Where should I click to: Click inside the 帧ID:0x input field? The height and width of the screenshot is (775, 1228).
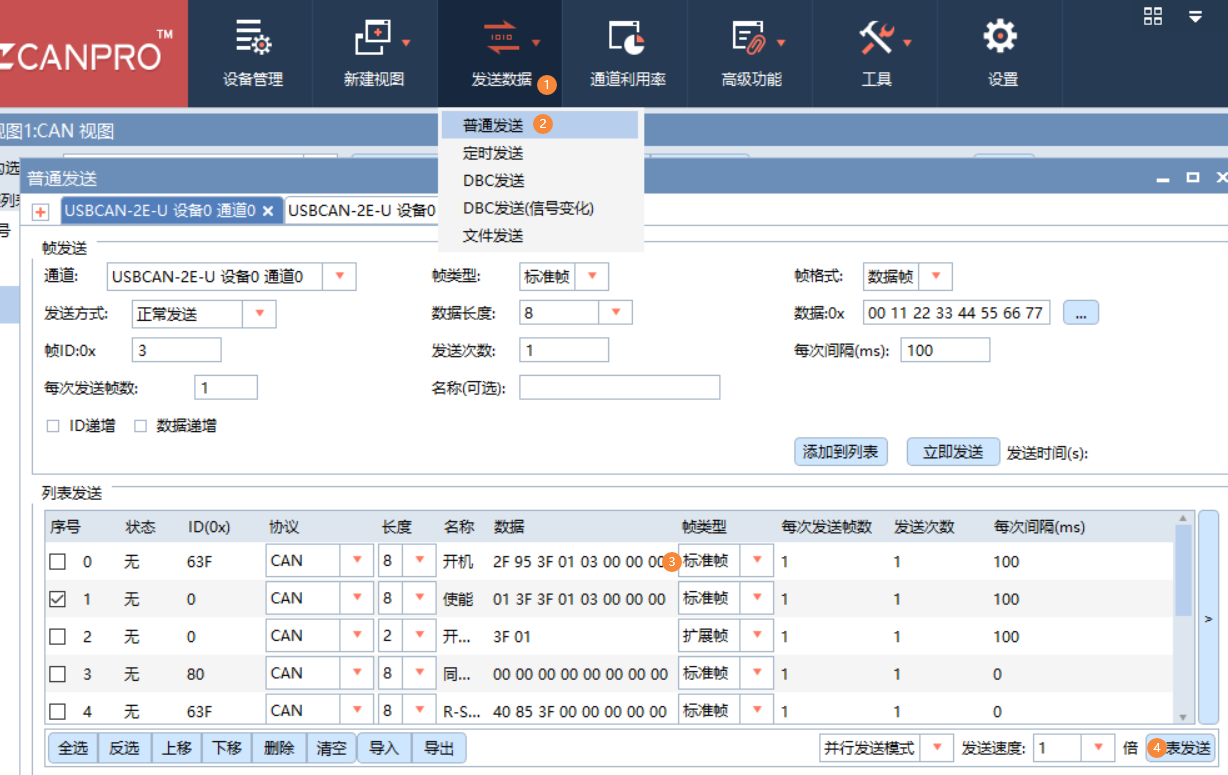click(176, 349)
